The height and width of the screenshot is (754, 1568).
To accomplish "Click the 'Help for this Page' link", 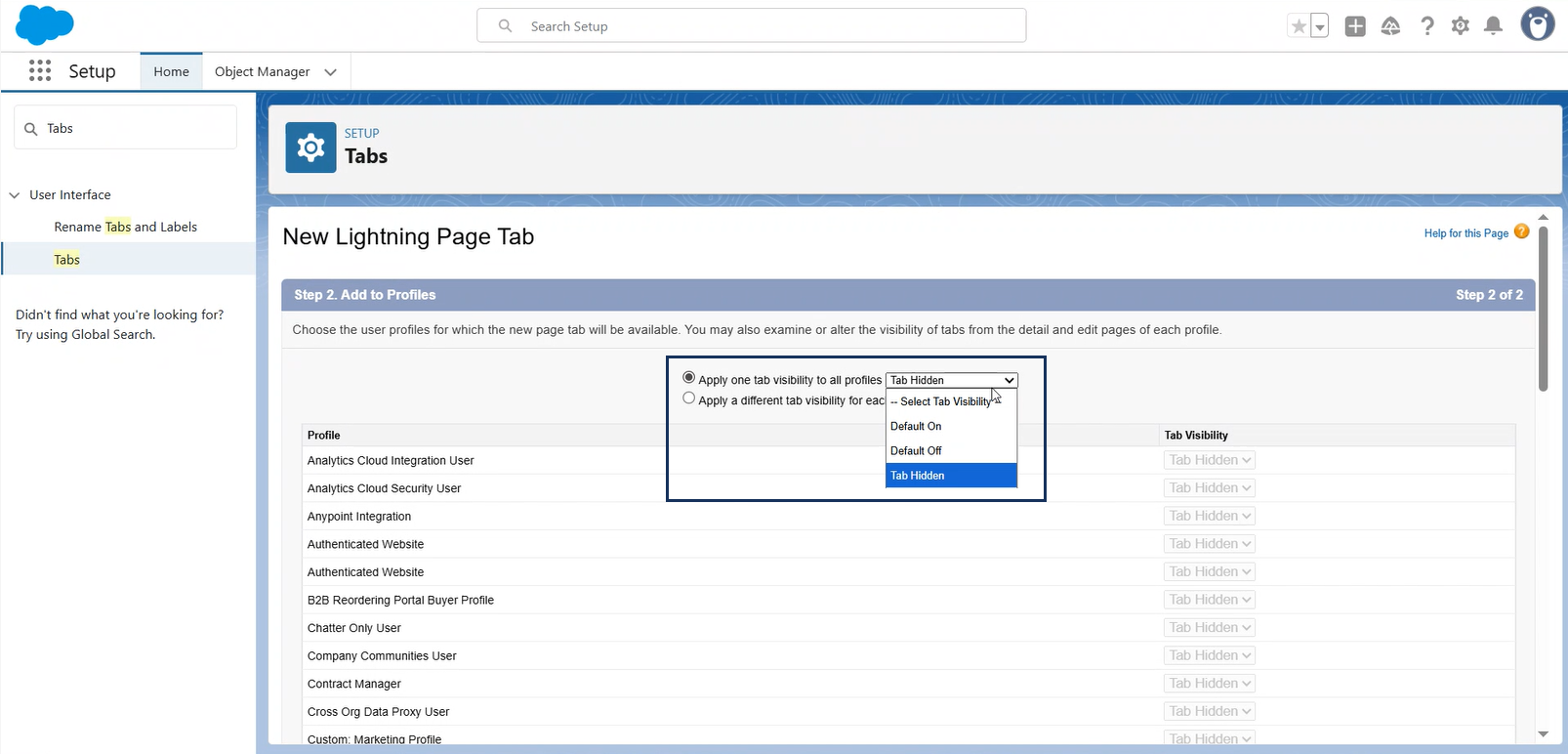I will pyautogui.click(x=1465, y=233).
